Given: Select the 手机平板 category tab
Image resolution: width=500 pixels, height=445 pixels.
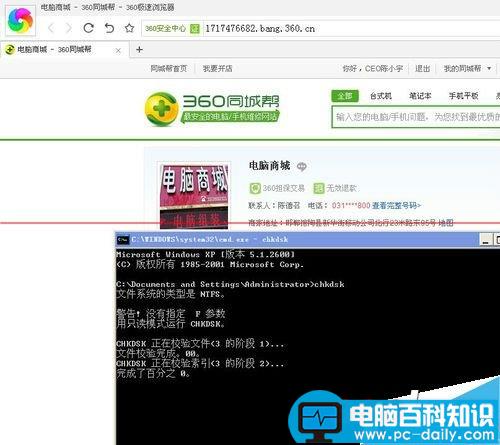Looking at the screenshot, I should [x=463, y=96].
